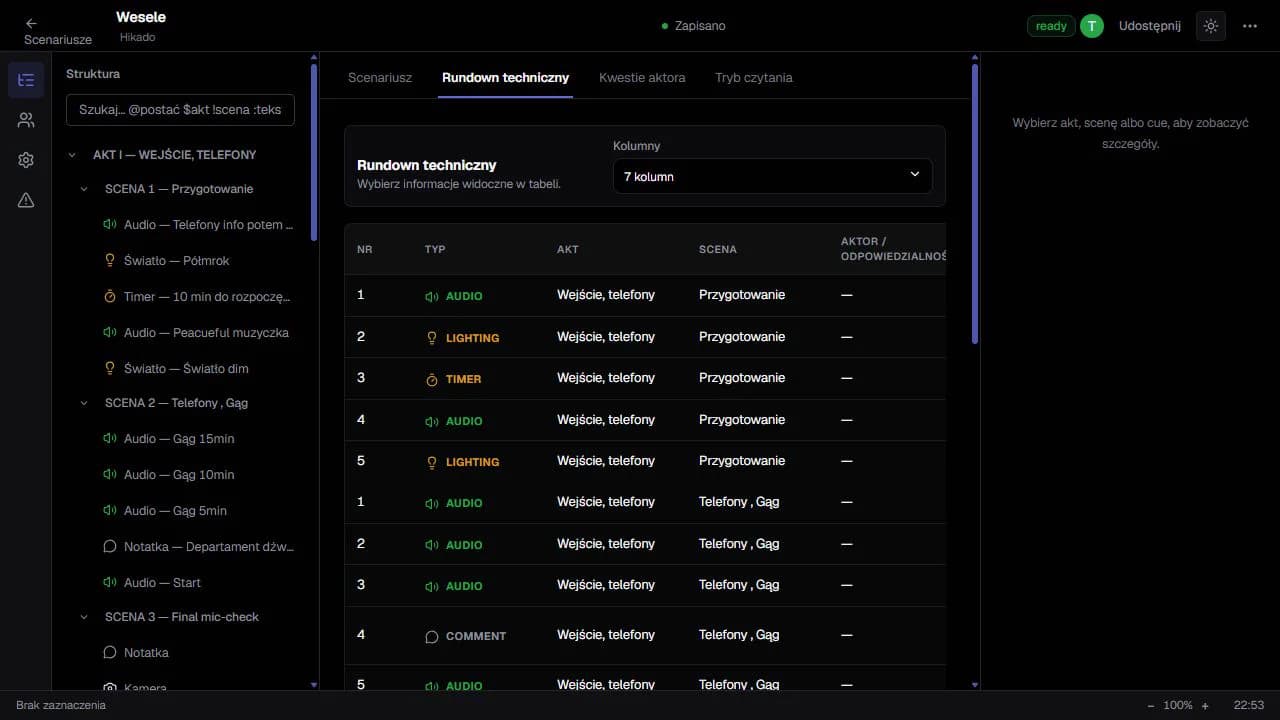Viewport: 1280px width, 720px height.
Task: Click the rundown table vertical scrollbar
Action: tap(975, 204)
